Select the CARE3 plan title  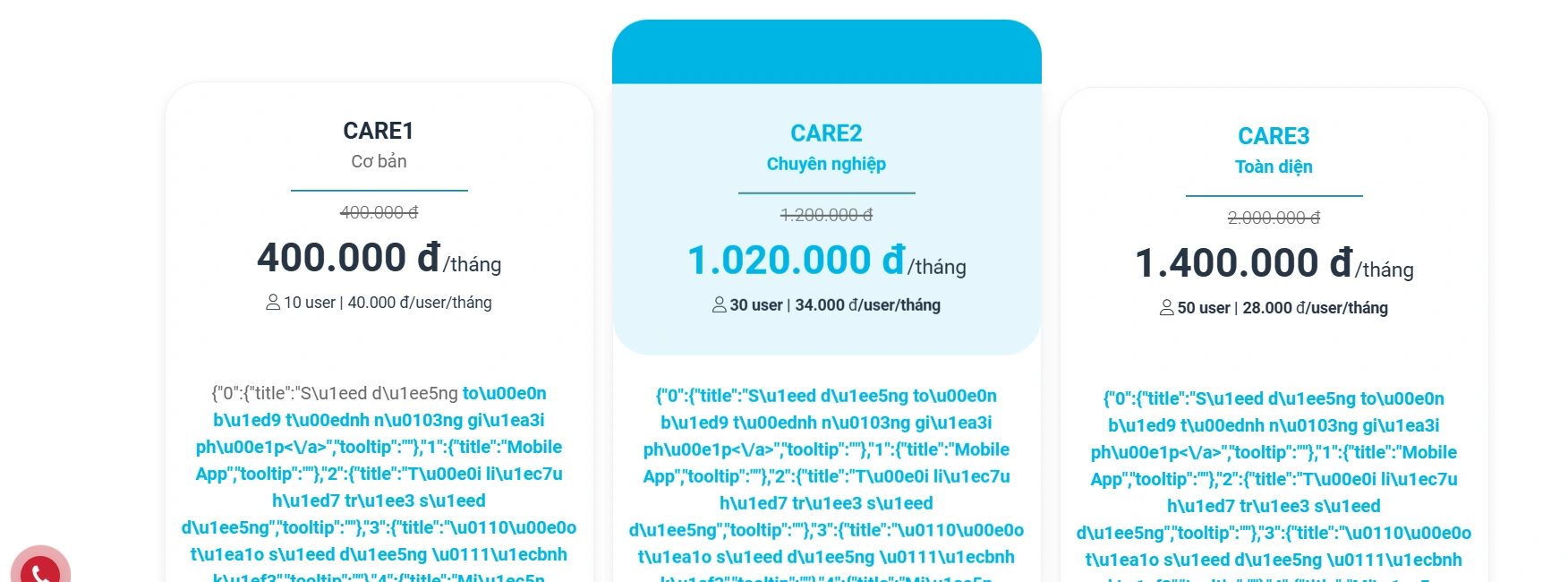pos(1274,136)
